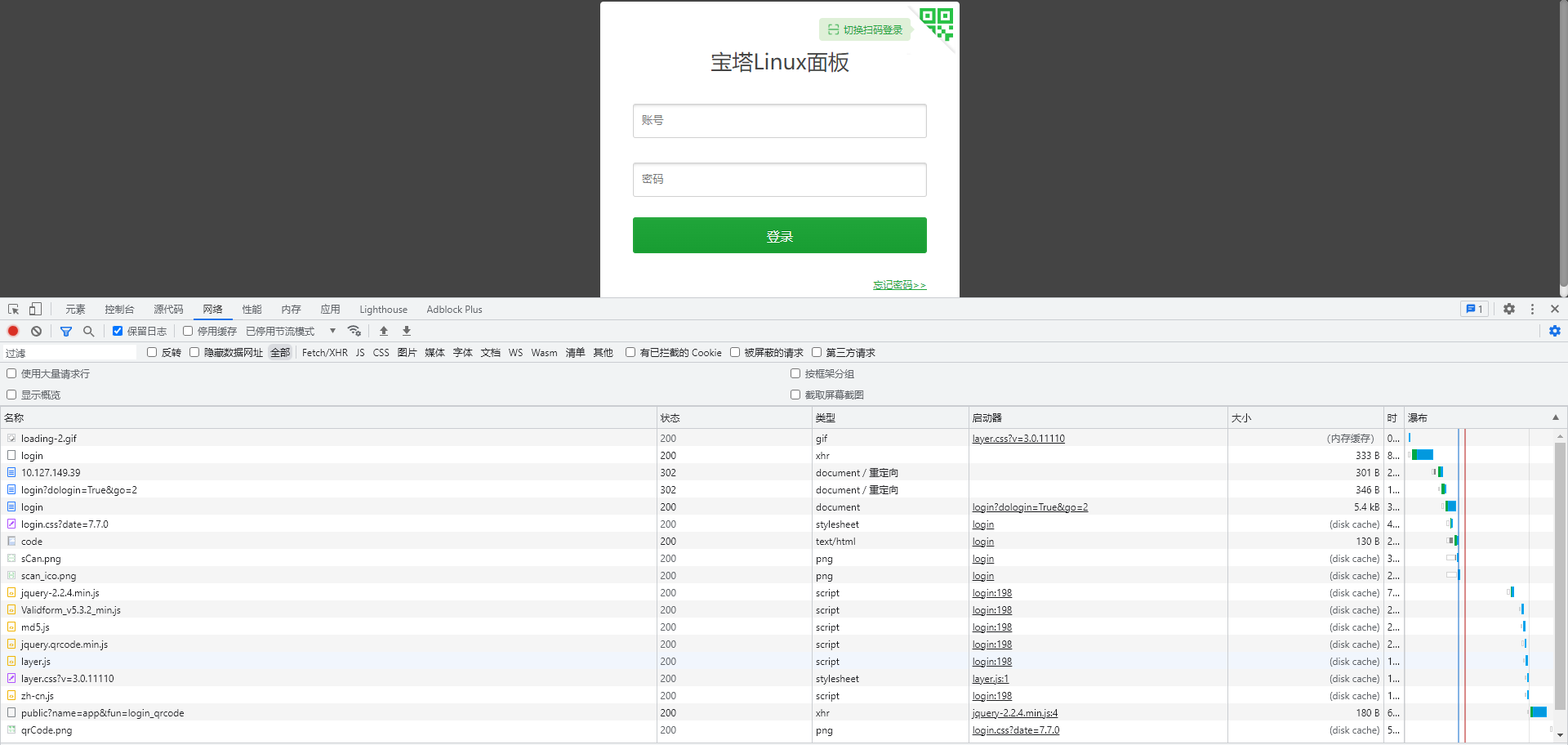
Task: Click the 忘记密码>> link
Action: point(899,285)
